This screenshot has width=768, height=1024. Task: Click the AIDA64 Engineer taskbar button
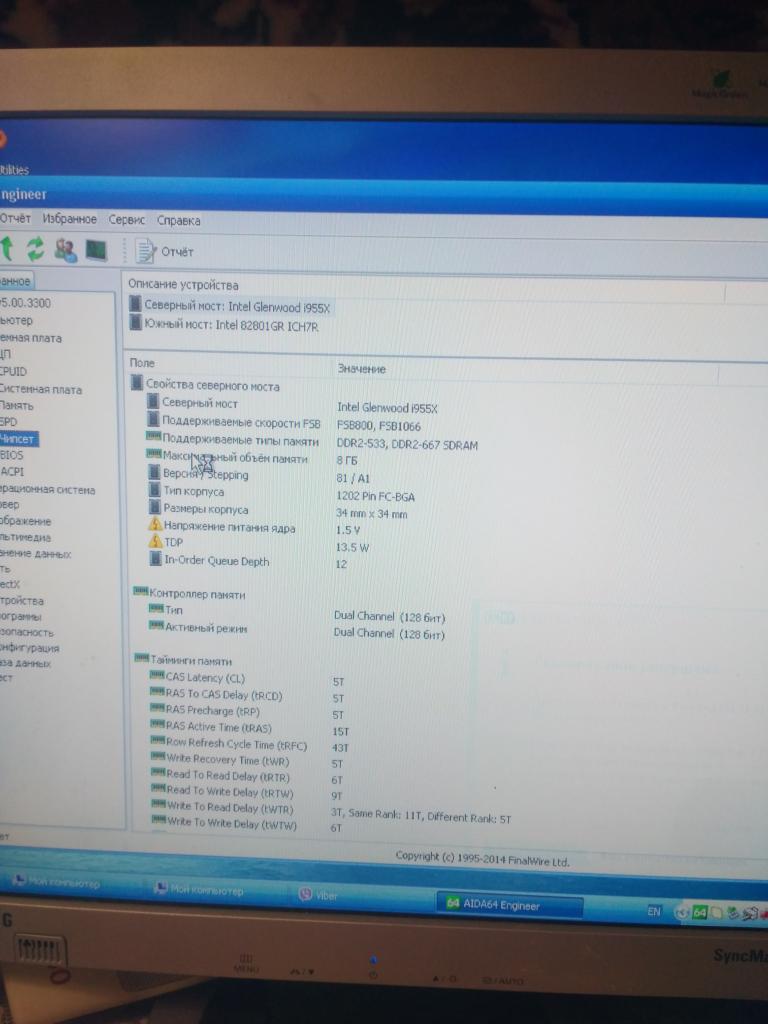(x=509, y=906)
